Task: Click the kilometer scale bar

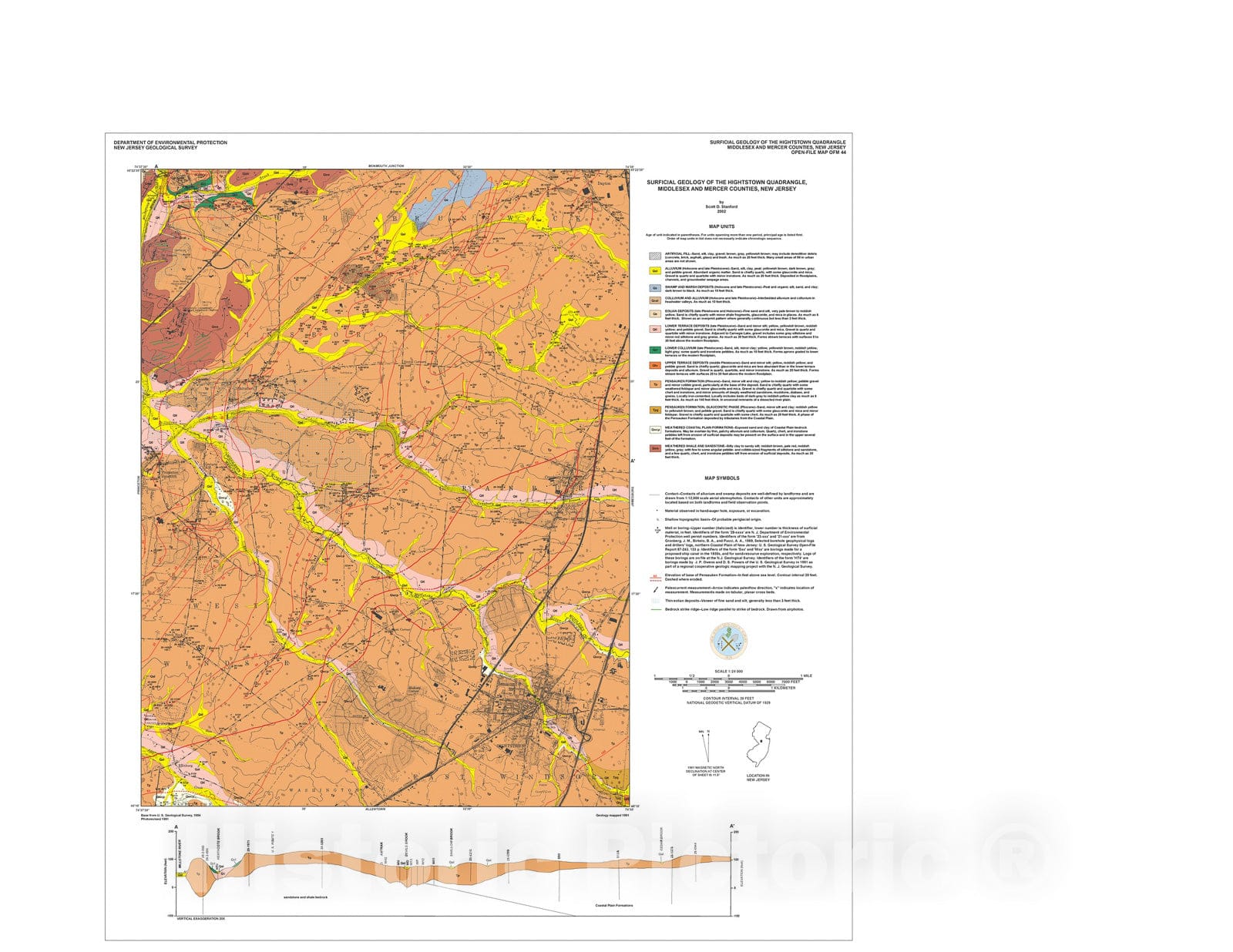Action: 728,691
